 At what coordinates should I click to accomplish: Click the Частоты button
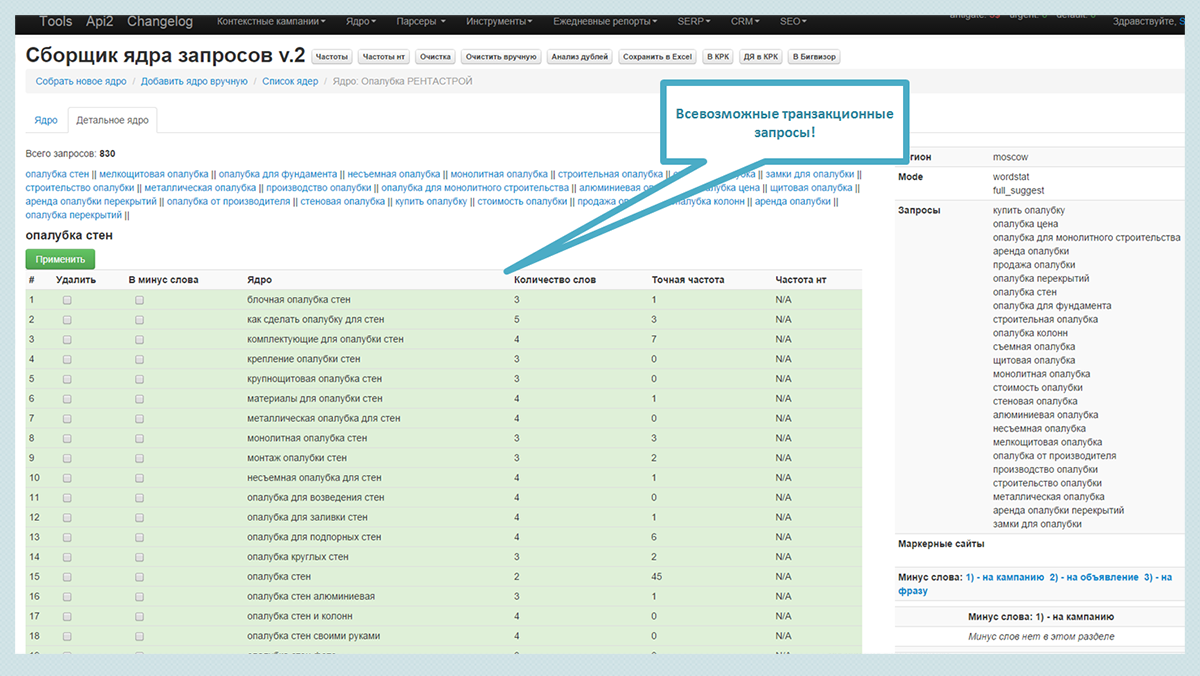click(331, 57)
